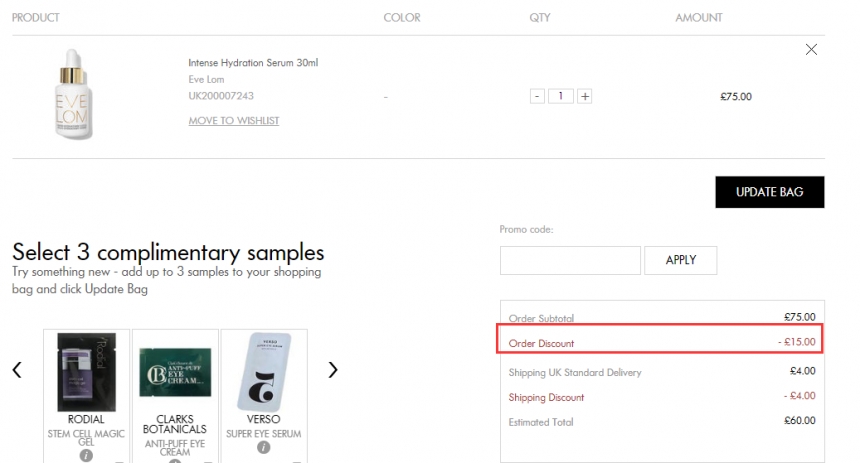860x463 pixels.
Task: Show next samples with right arrow
Action: pyautogui.click(x=333, y=370)
